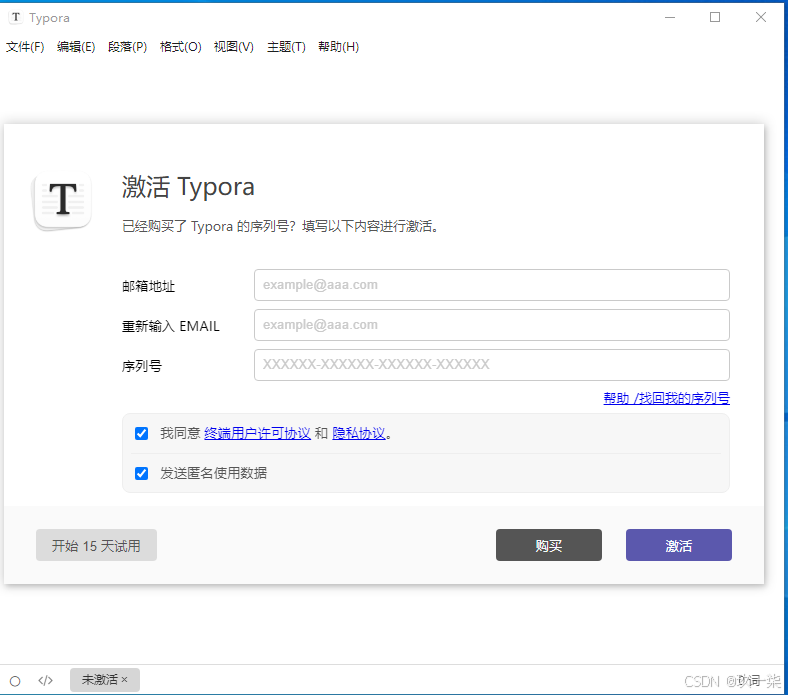Dismiss the 未激活 status badge
Screen dimensions: 788x695
125,679
